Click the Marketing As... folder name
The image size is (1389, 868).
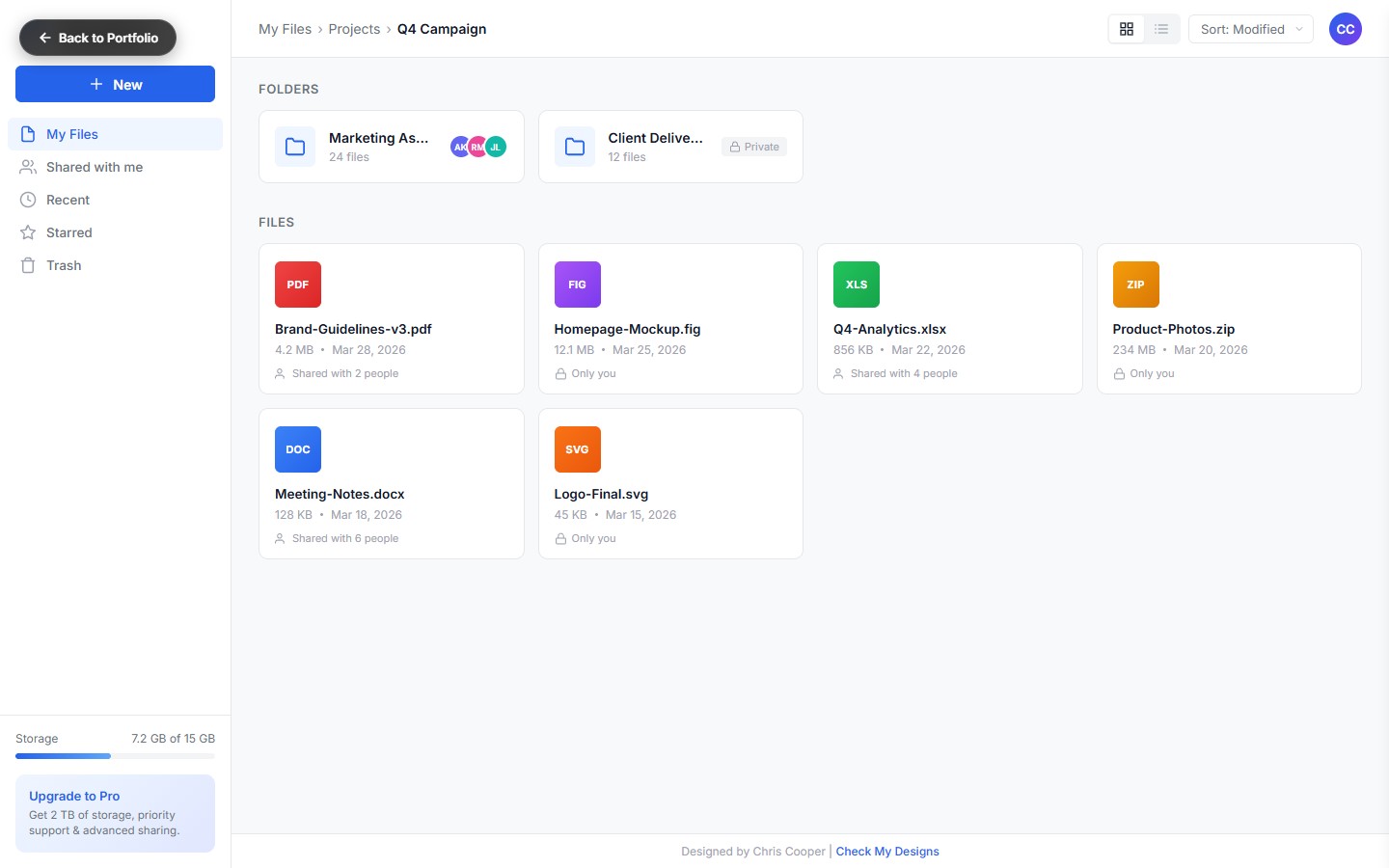[378, 138]
